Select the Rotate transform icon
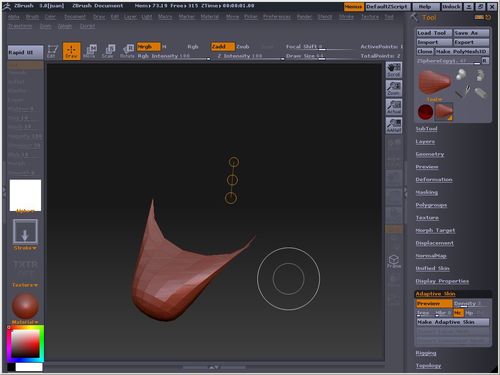Viewport: 500px width, 375px height. point(127,51)
